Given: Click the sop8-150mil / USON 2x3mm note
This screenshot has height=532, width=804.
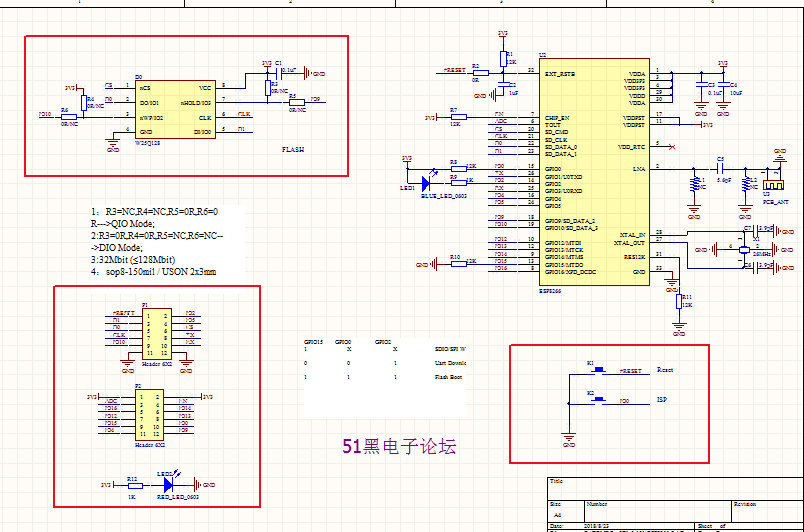Looking at the screenshot, I should coord(153,272).
